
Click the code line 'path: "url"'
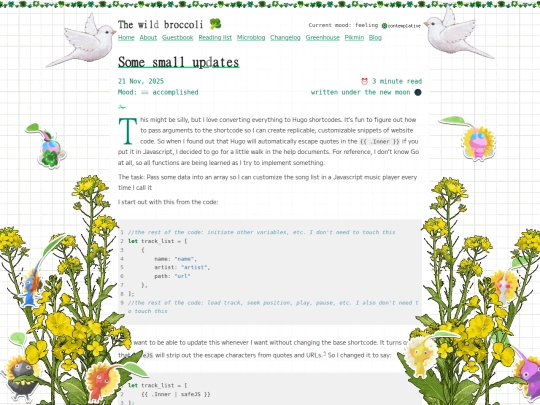pyautogui.click(x=172, y=276)
